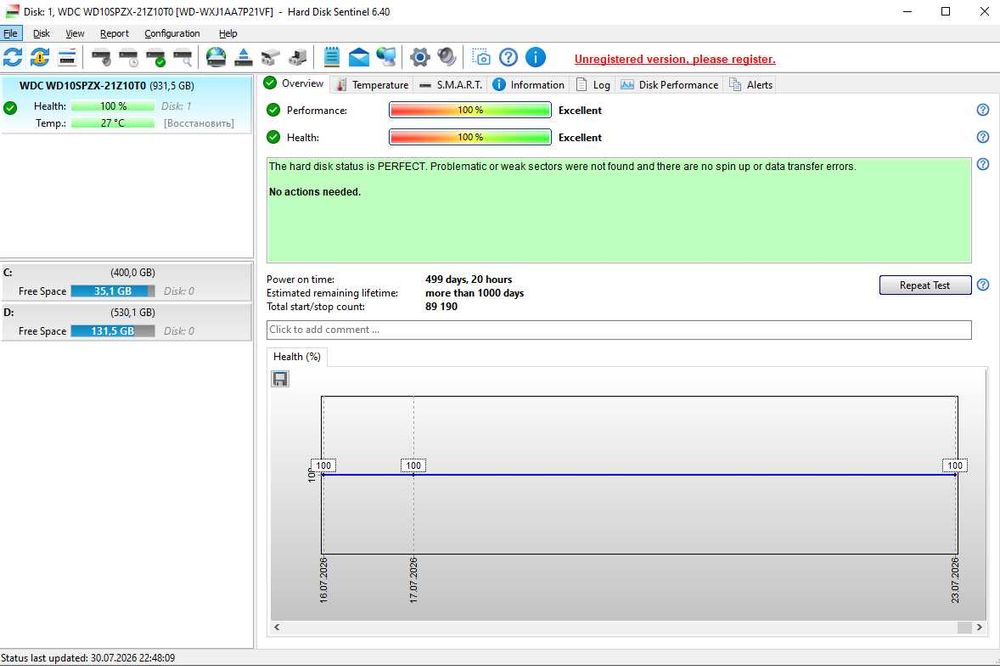Click the question mark help toolbar icon
The width and height of the screenshot is (1000, 666).
coord(508,57)
